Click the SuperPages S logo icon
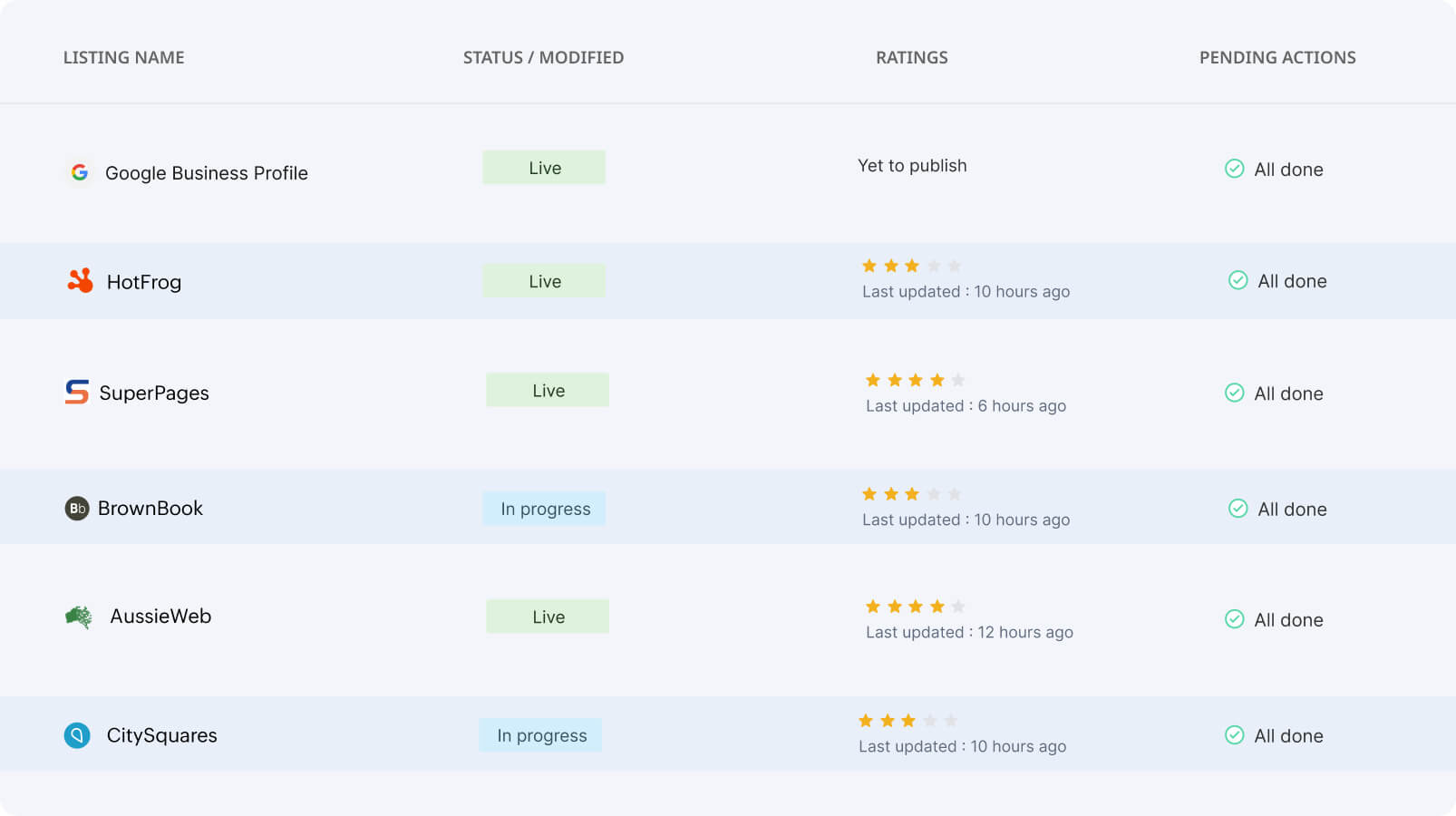This screenshot has height=816, width=1456. click(x=77, y=392)
